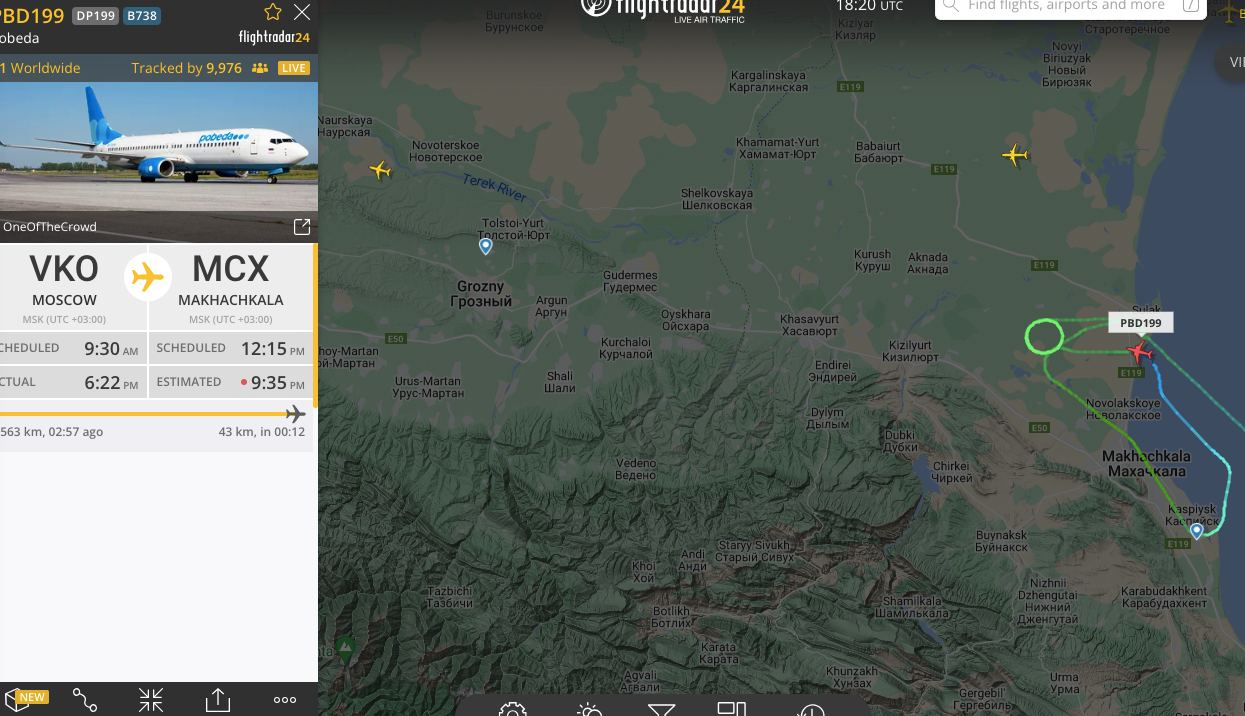Open the weather layer icon
Screen dimensions: 1245x716
pyautogui.click(x=590, y=709)
